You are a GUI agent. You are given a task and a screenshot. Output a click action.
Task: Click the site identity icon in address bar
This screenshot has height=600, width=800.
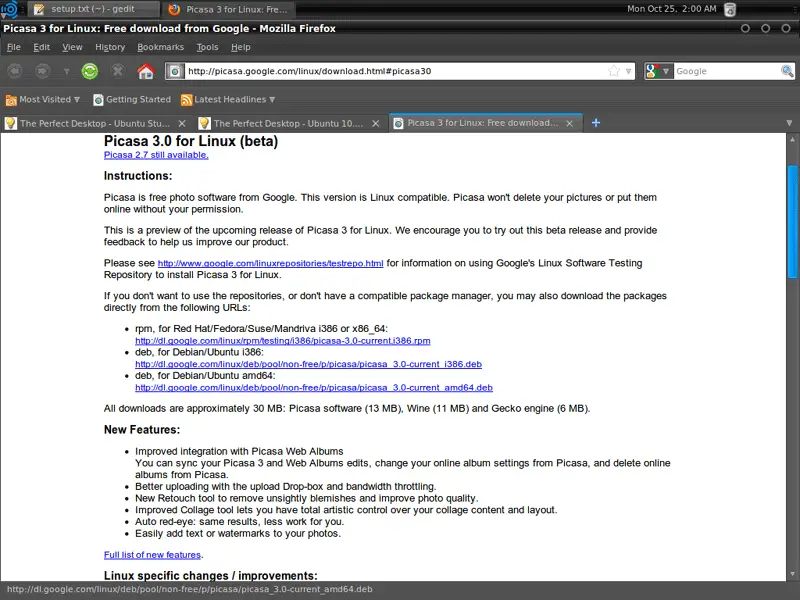(x=174, y=71)
